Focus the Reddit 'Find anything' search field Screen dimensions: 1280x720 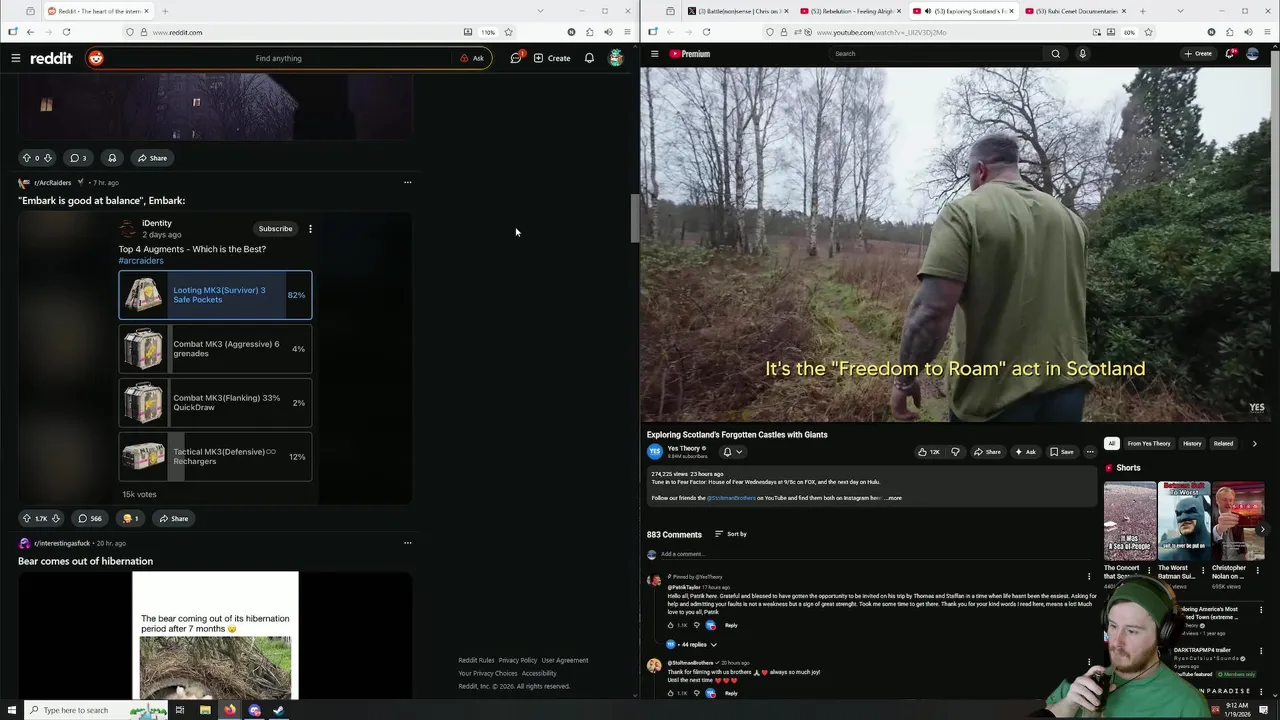278,58
